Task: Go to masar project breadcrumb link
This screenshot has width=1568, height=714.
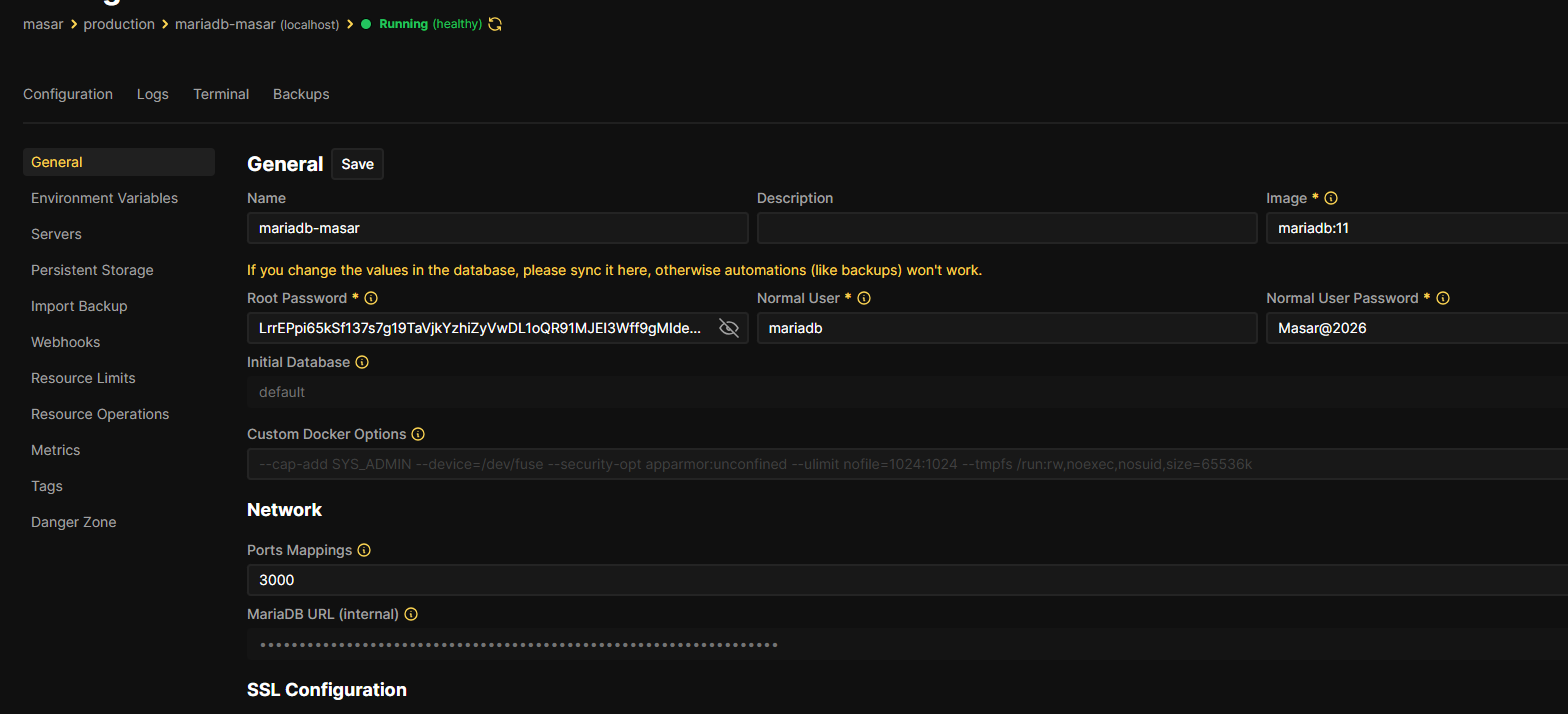Action: [x=43, y=24]
